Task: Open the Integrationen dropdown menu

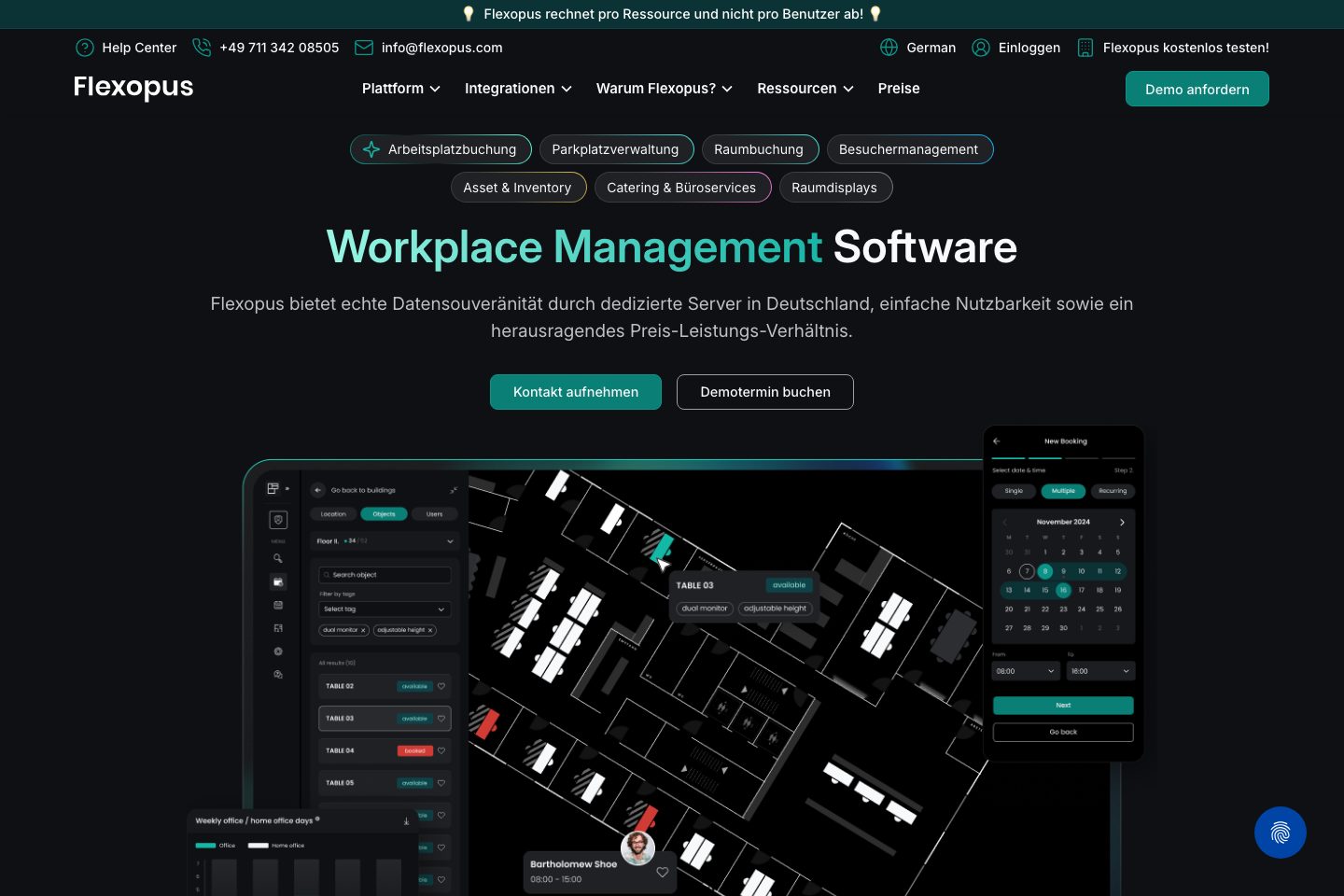Action: pyautogui.click(x=519, y=89)
